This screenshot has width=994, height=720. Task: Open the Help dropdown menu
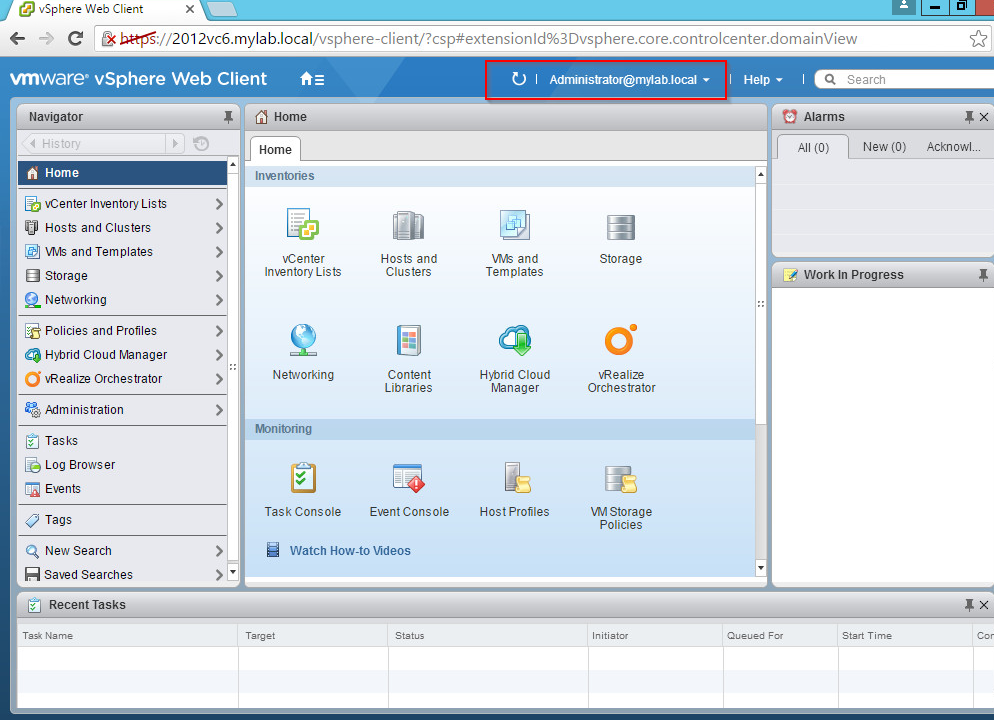pyautogui.click(x=763, y=80)
